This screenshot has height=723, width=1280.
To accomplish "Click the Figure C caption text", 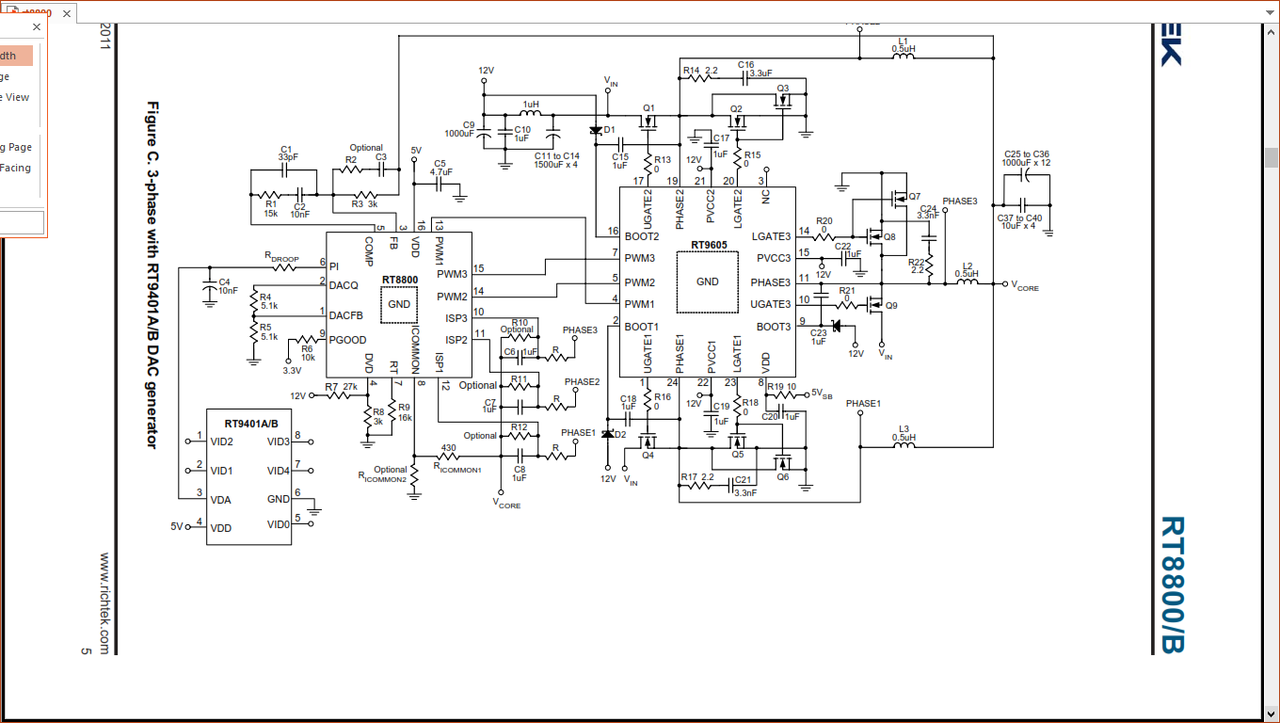I will tap(153, 273).
